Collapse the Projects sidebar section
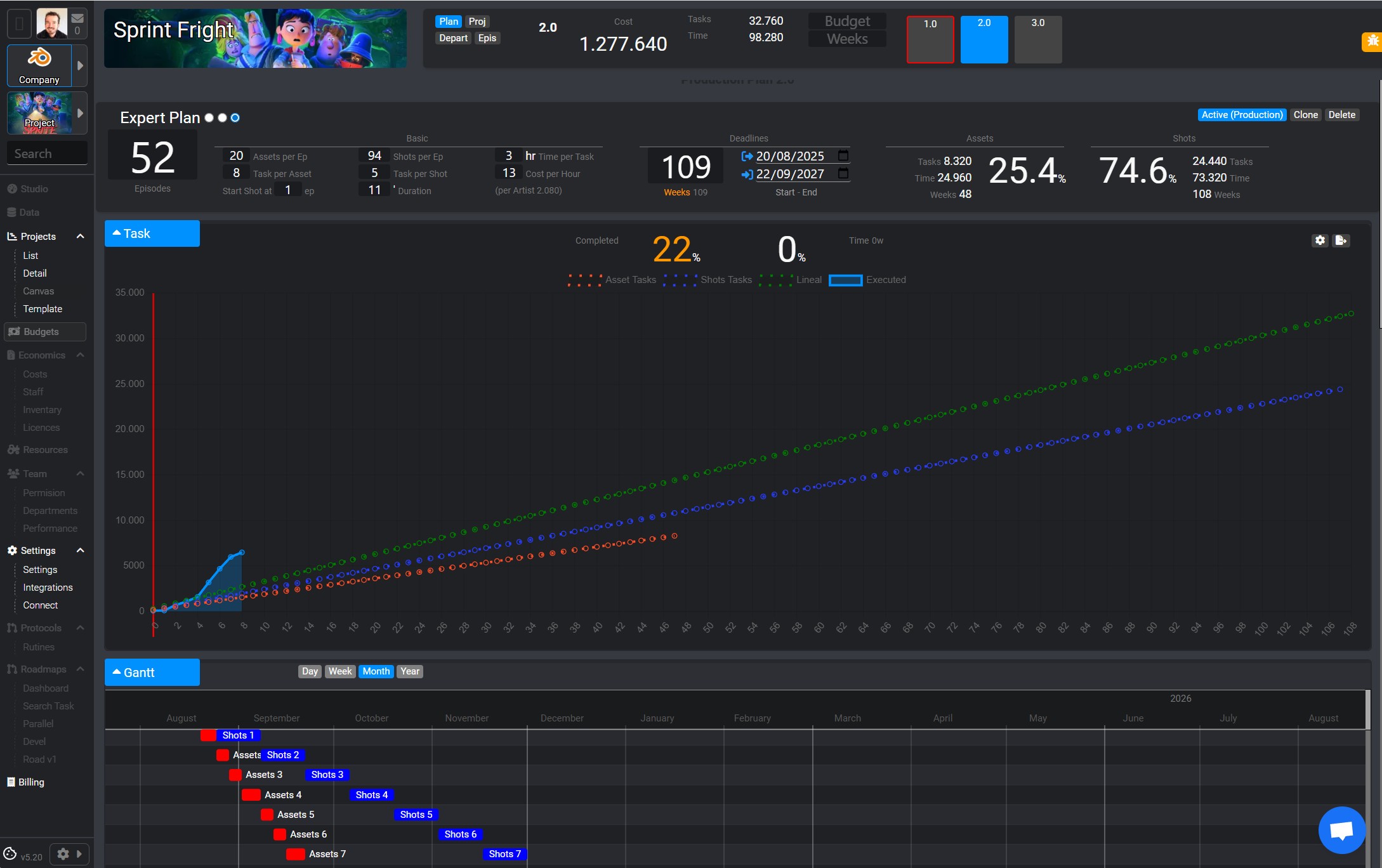 click(x=80, y=237)
